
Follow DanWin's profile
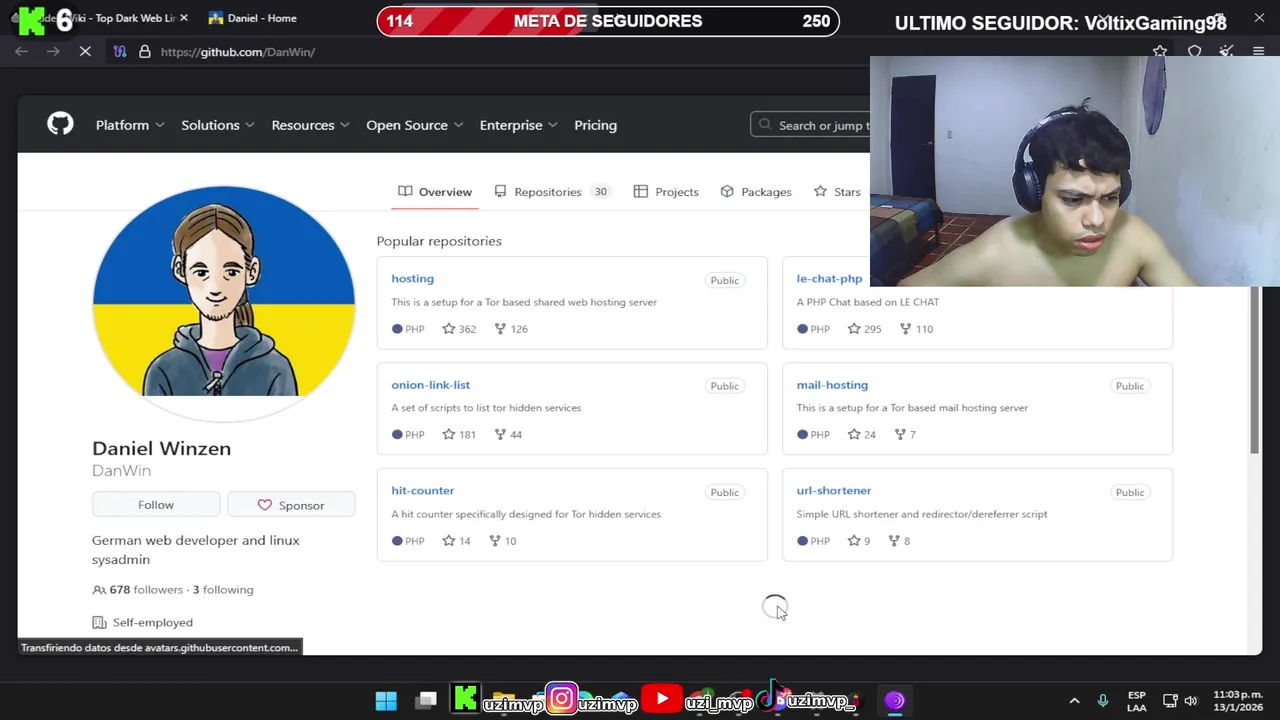click(x=156, y=505)
